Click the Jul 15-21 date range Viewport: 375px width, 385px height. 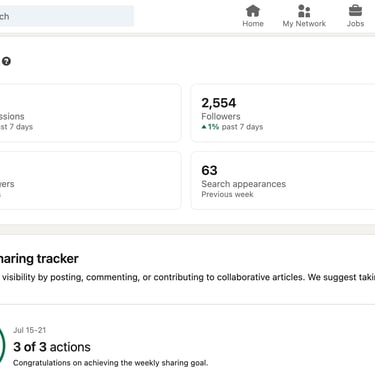(29, 330)
